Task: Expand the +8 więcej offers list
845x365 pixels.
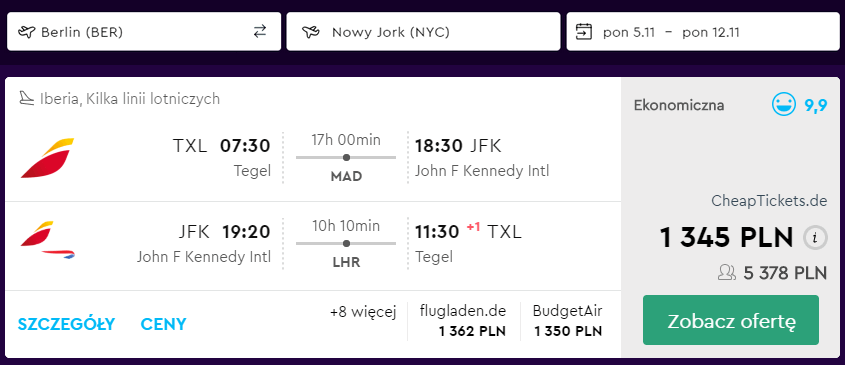Action: click(x=363, y=312)
